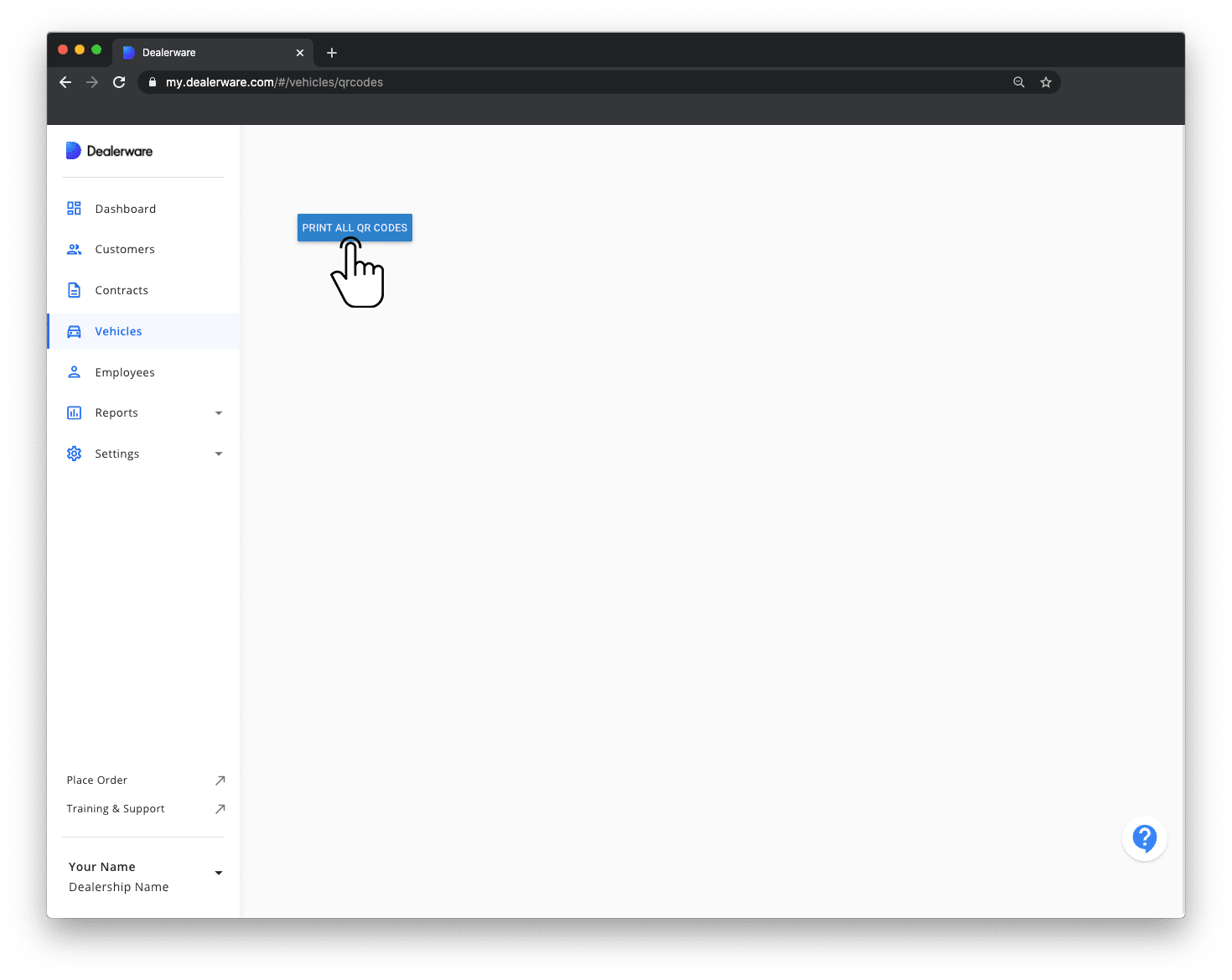The height and width of the screenshot is (980, 1232).
Task: Open a new browser tab
Action: pos(332,53)
